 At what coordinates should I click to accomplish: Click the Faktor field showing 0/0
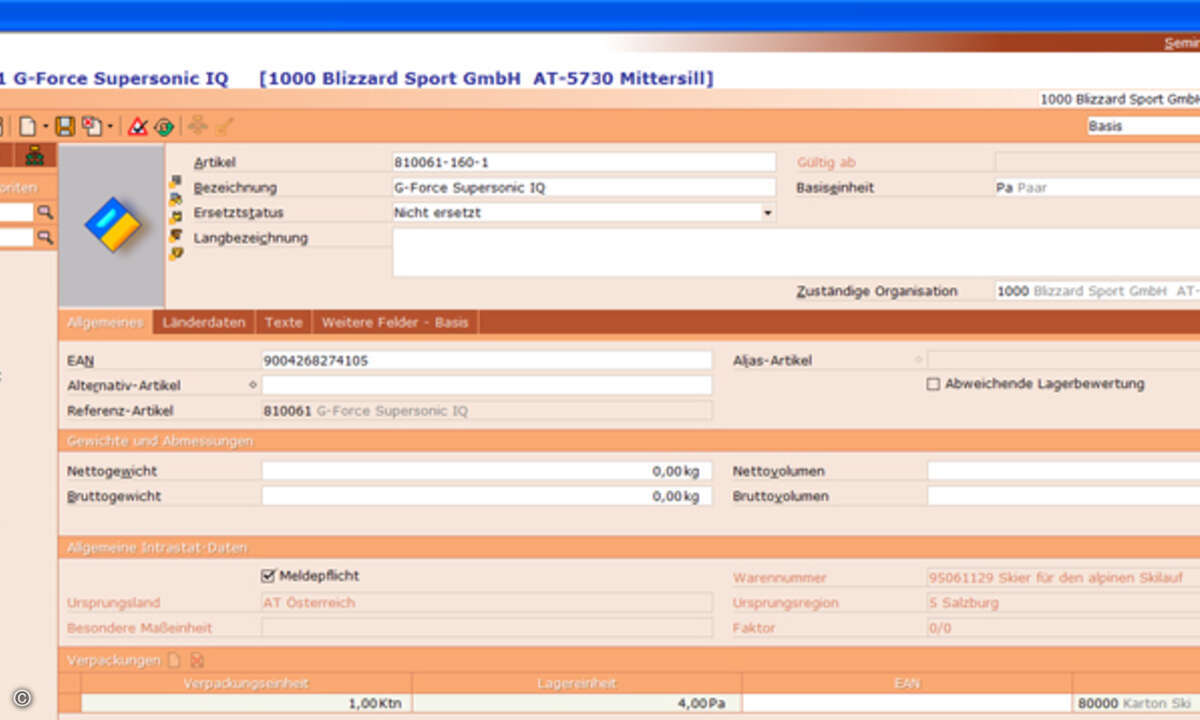(x=1063, y=628)
